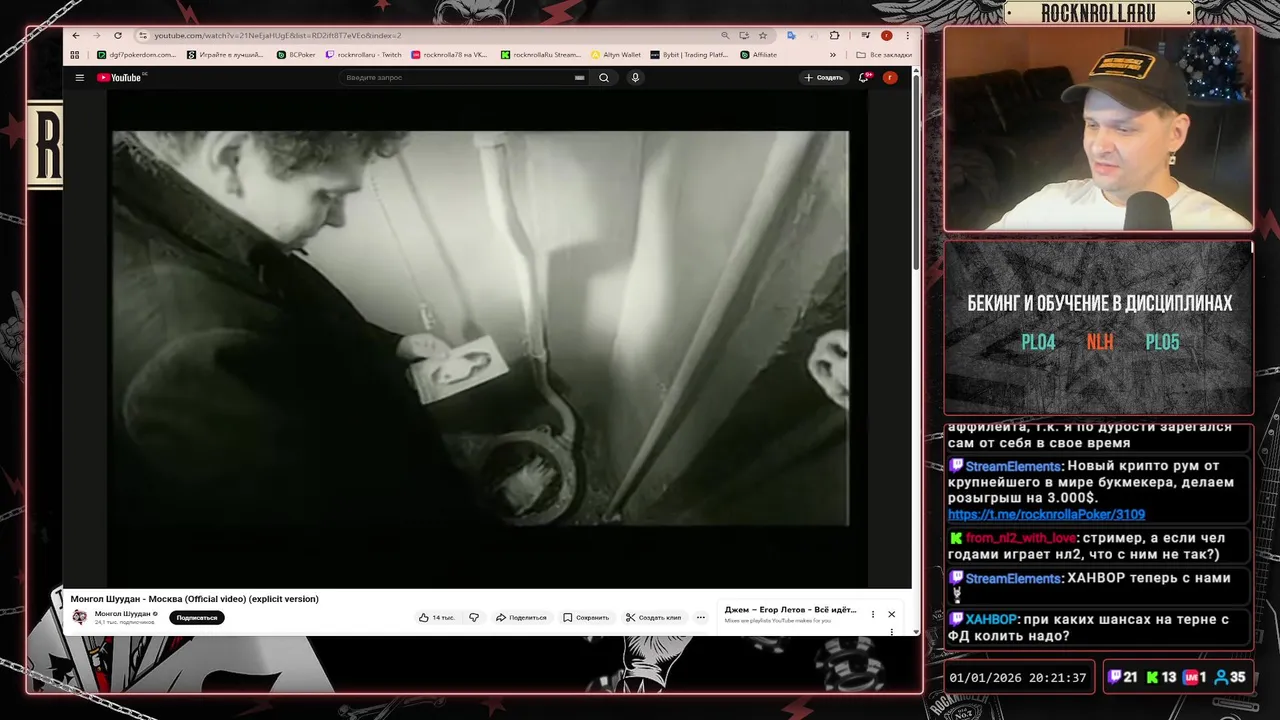Click StreamElements name in crypto room message
This screenshot has height=720, width=1280.
[1013, 466]
